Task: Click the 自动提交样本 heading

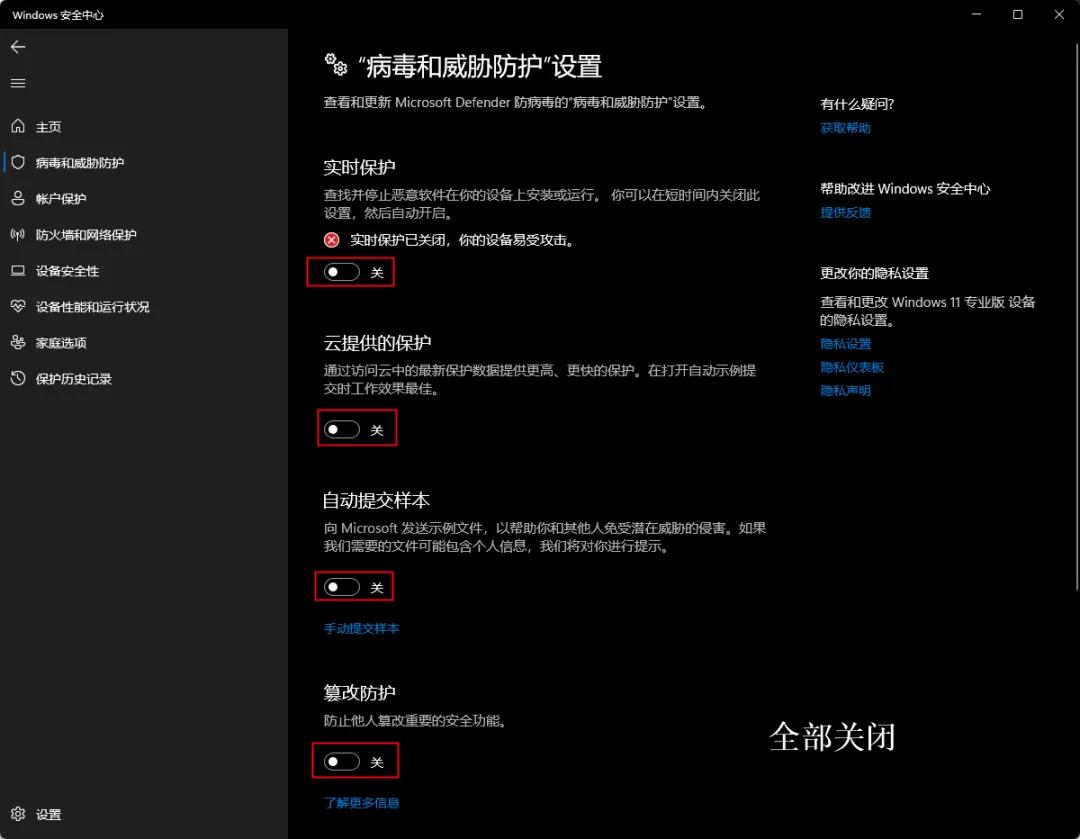Action: click(376, 501)
